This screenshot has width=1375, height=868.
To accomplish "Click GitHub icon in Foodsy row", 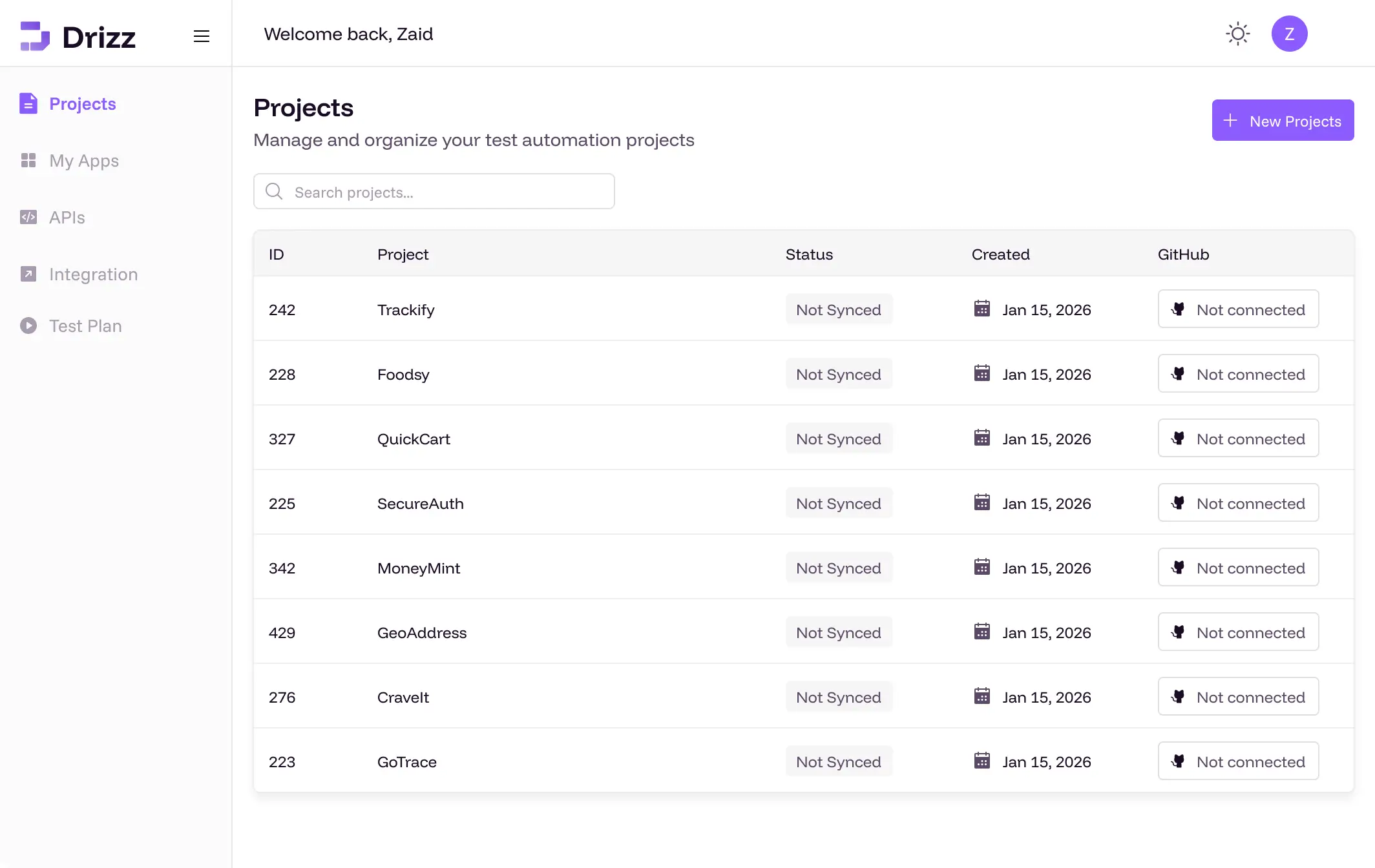I will pyautogui.click(x=1178, y=373).
